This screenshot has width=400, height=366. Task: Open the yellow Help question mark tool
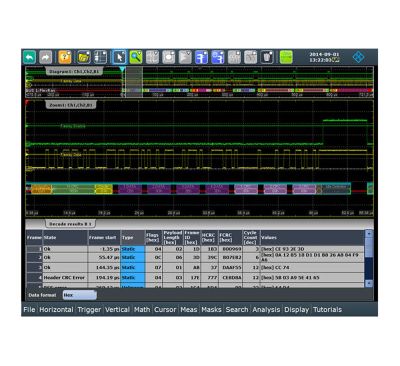coord(65,57)
